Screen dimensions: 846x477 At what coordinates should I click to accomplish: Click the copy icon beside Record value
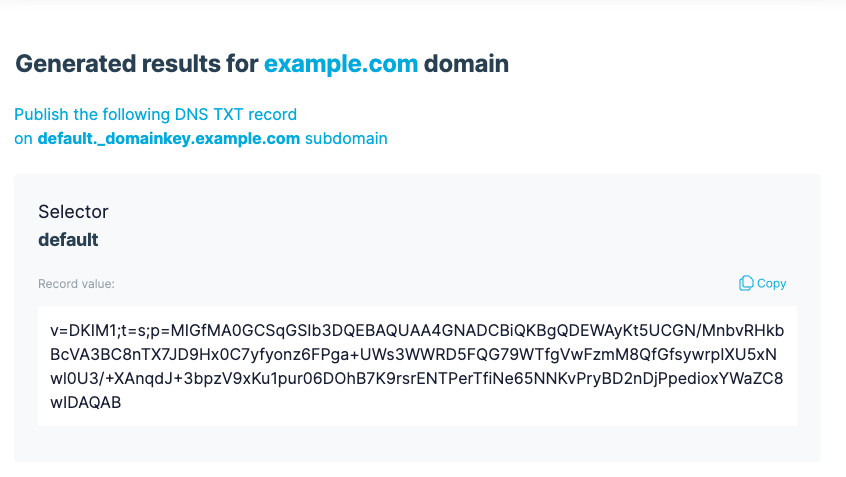pyautogui.click(x=746, y=284)
